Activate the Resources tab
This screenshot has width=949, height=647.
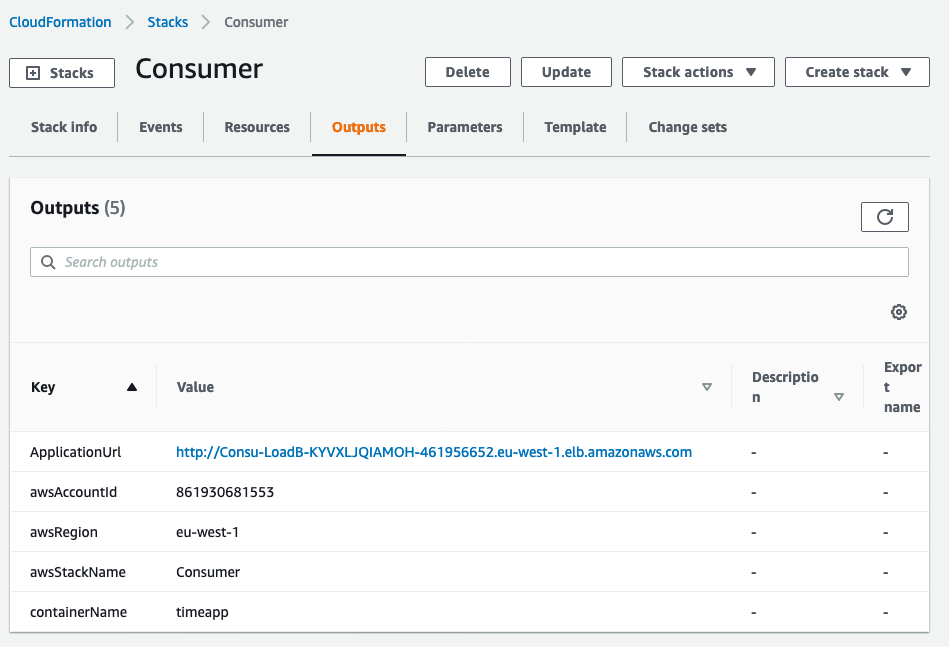(256, 127)
